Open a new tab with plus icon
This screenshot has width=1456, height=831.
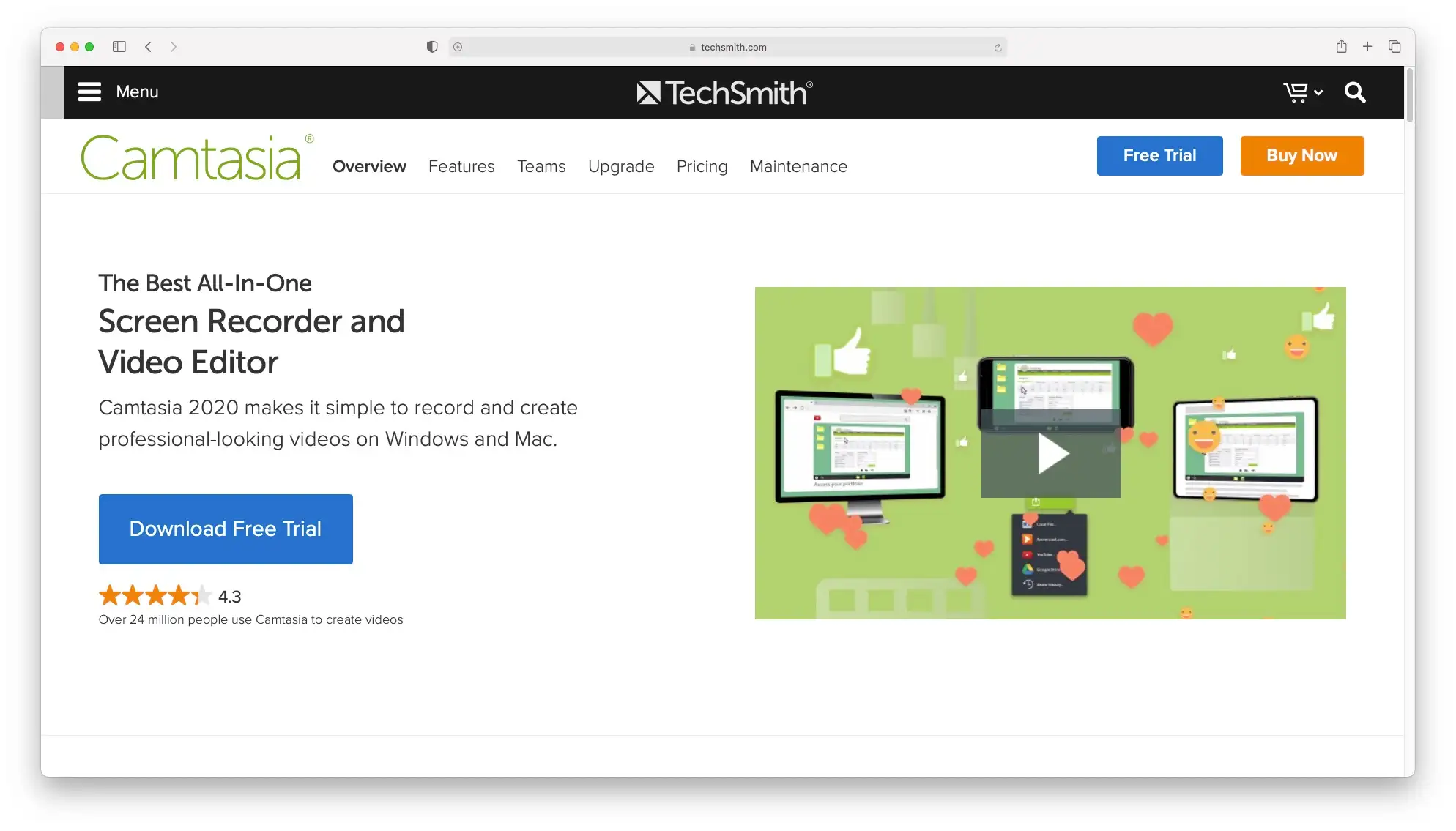coord(1367,46)
